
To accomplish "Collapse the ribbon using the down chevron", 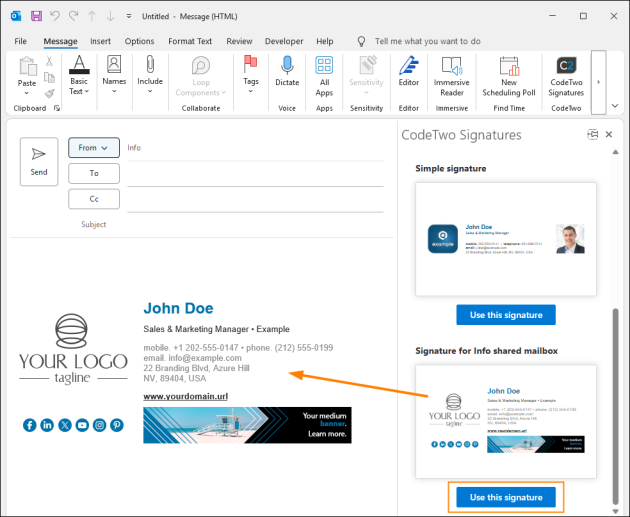I will tap(615, 106).
